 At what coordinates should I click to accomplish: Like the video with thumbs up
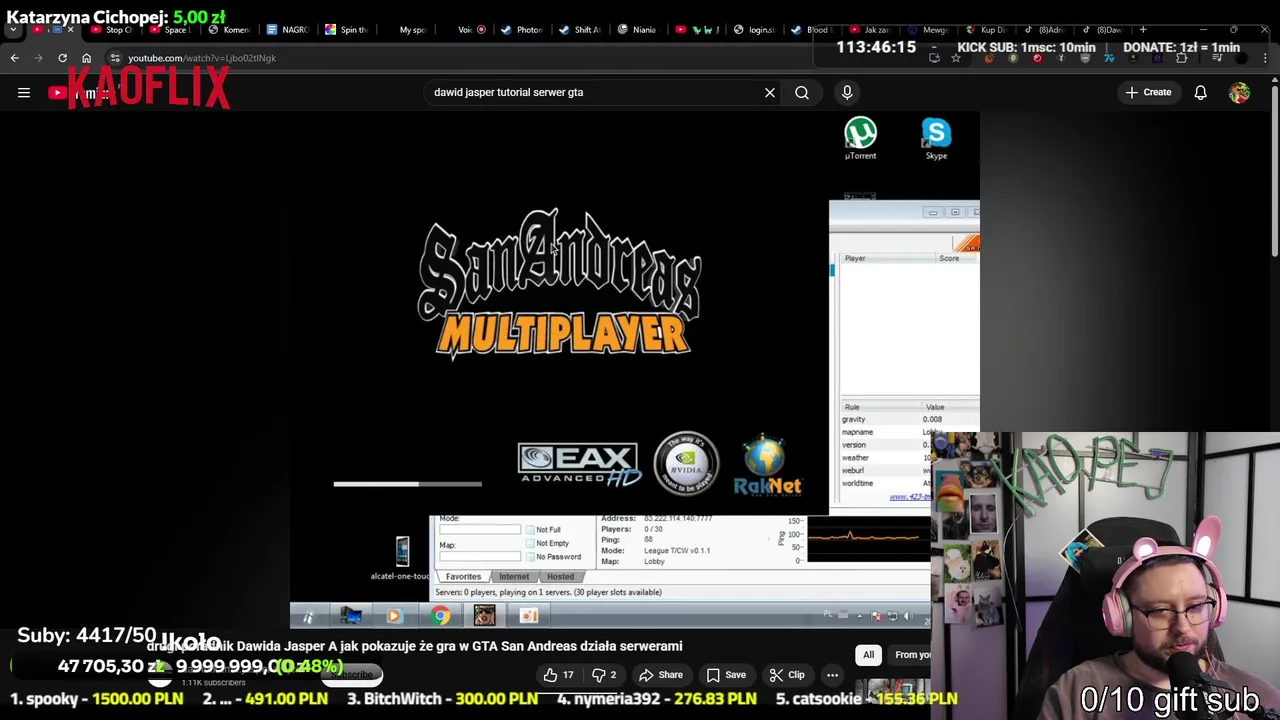click(x=558, y=675)
